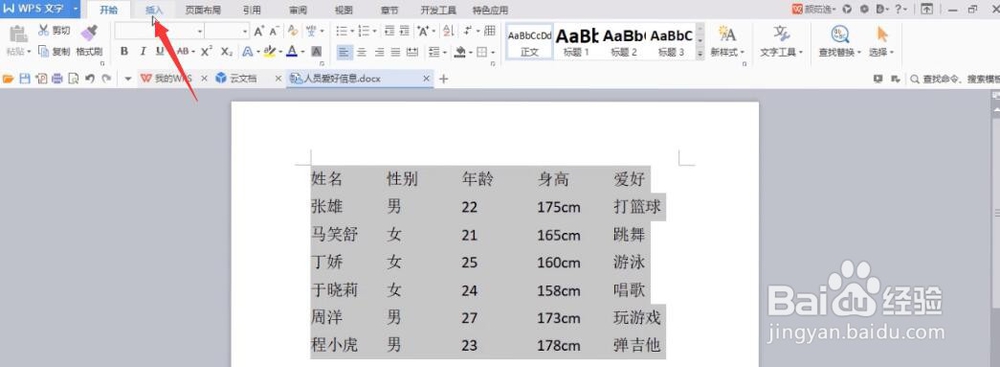Click the clear formatting eraser icon
Viewport: 1000px width, 367px height.
coord(293,31)
